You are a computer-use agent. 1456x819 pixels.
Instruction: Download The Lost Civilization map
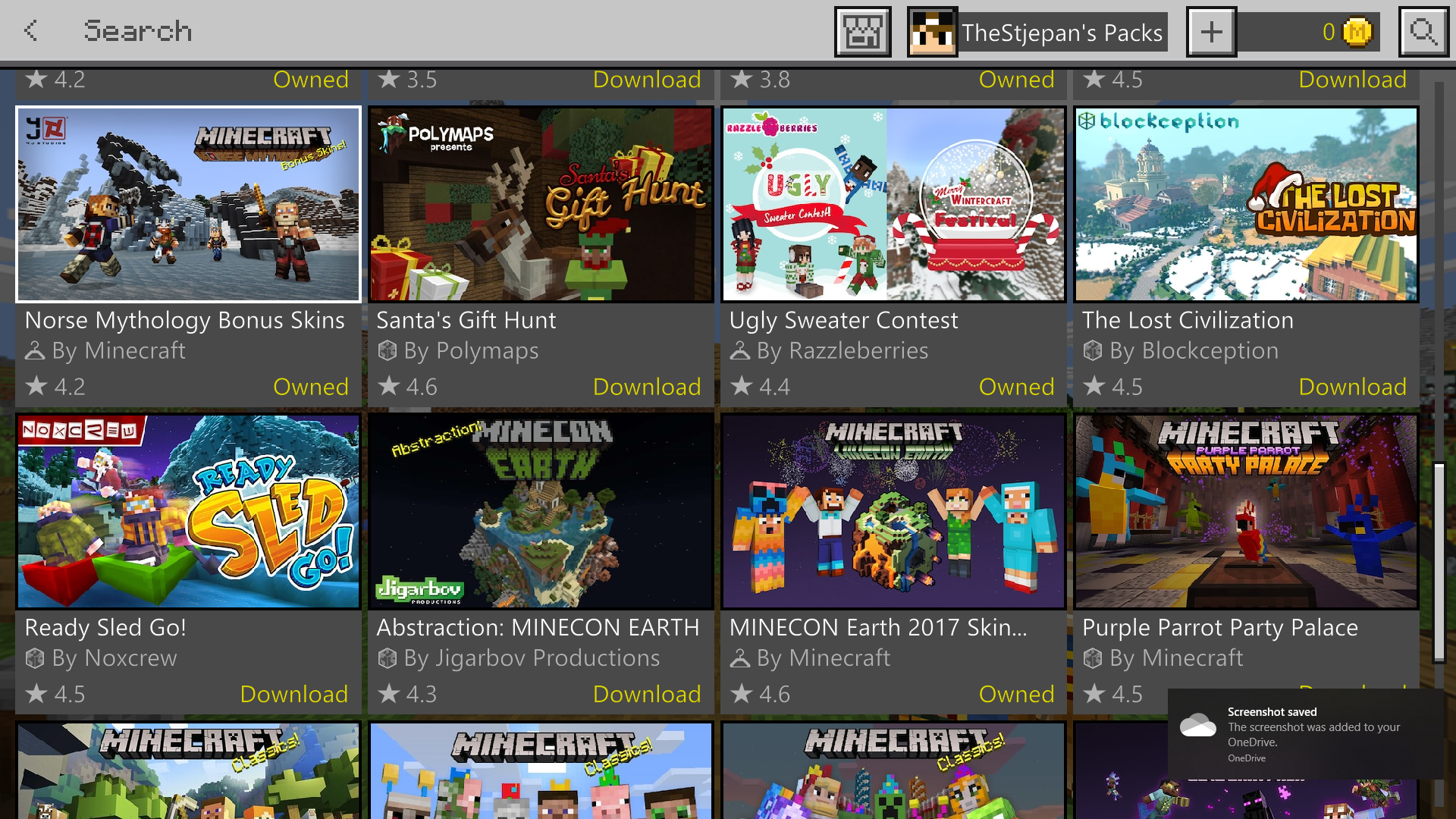[1352, 387]
